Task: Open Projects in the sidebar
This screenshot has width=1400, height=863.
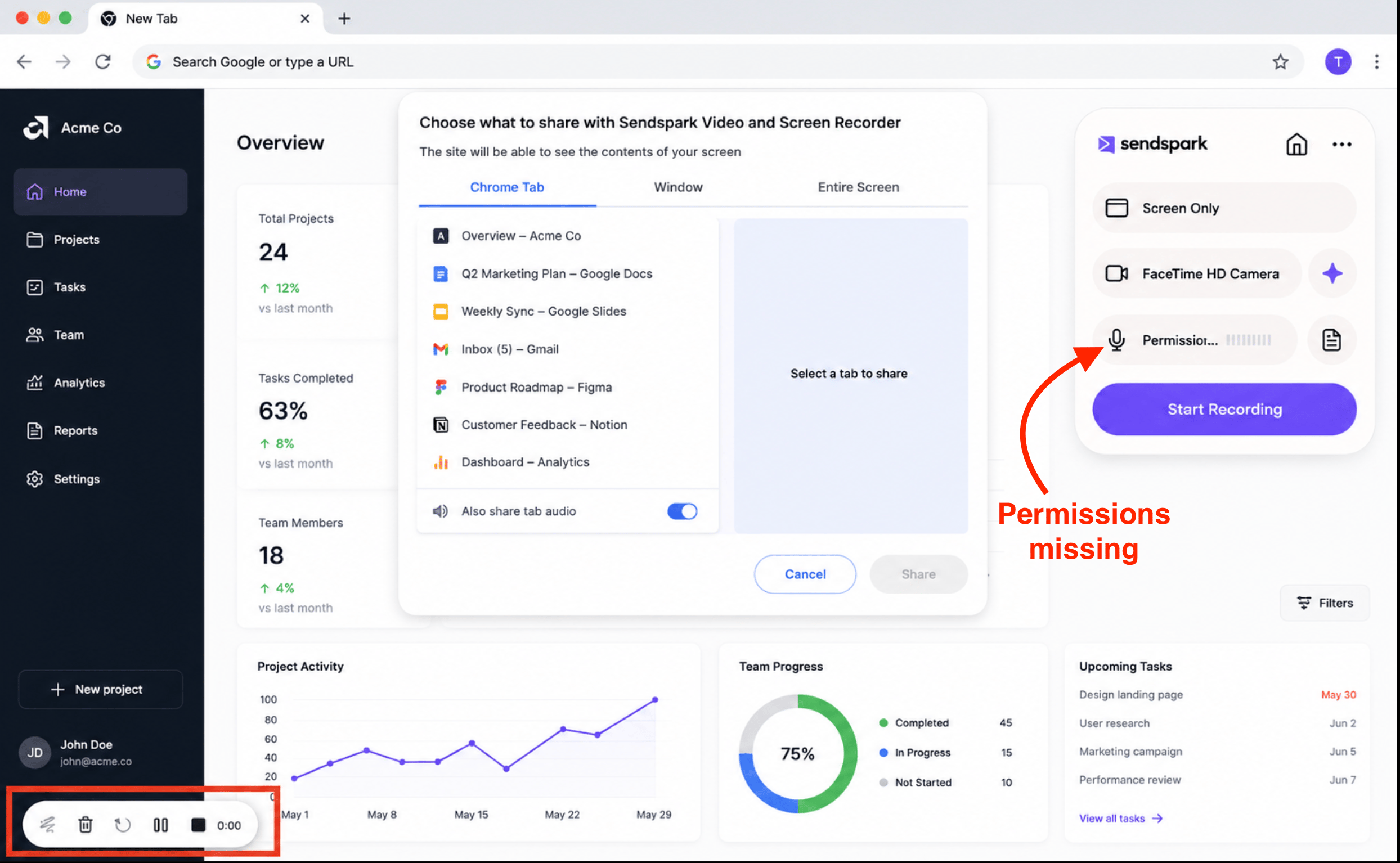Action: tap(100, 240)
